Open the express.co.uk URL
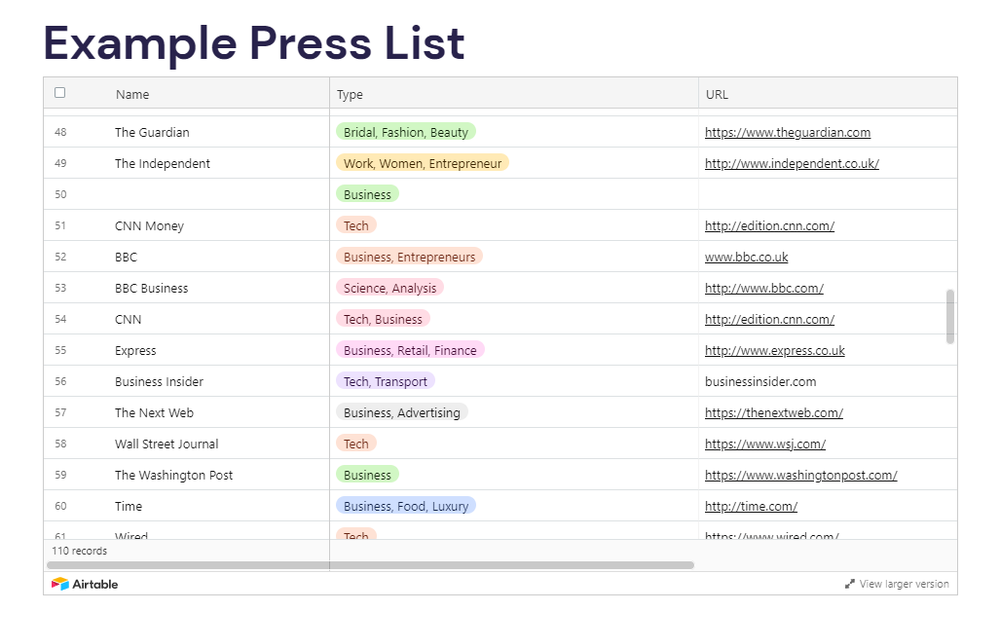The width and height of the screenshot is (1000, 630). (x=775, y=351)
